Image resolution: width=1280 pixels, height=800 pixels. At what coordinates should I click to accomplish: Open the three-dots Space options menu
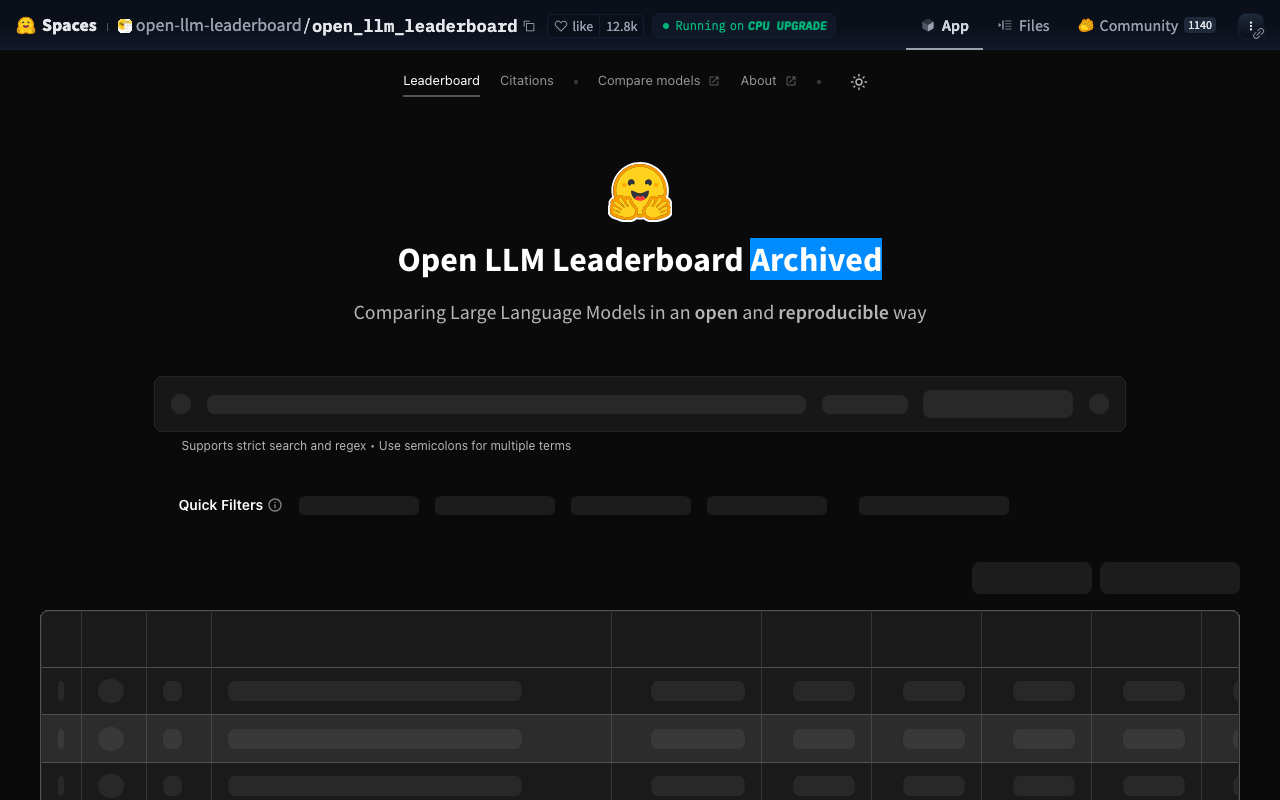[1250, 26]
